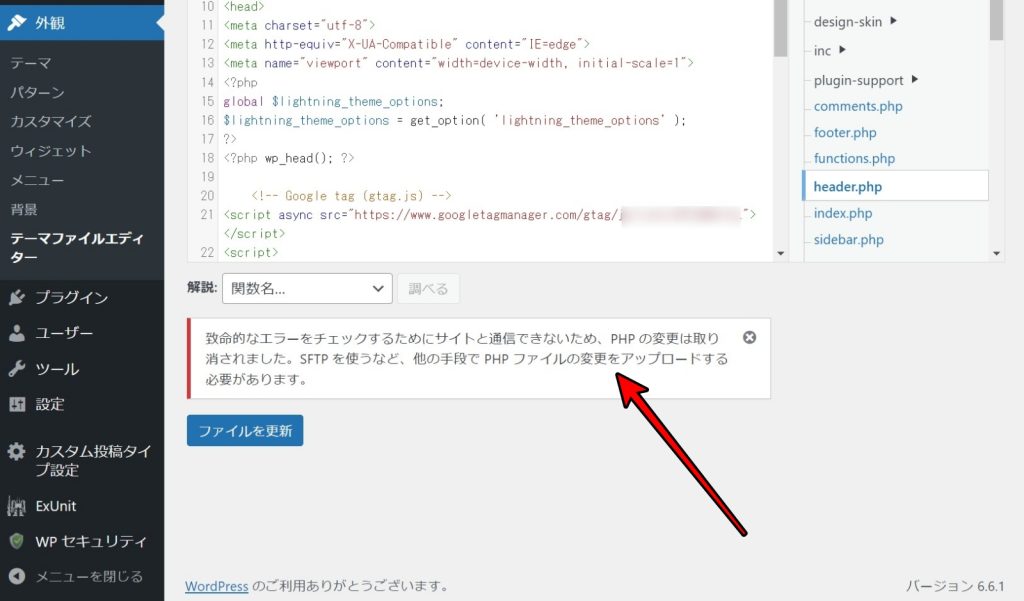This screenshot has width=1024, height=601.
Task: Select the プラグイン (Plugins) plug icon
Action: point(14,296)
